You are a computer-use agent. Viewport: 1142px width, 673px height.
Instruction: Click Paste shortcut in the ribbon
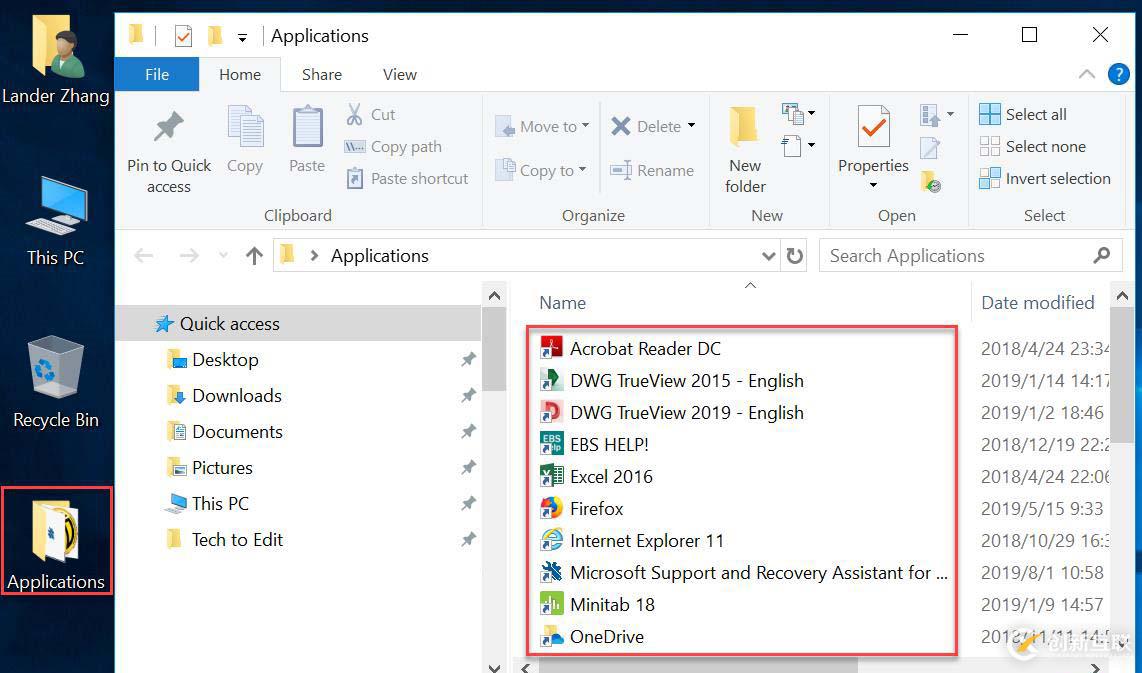(x=407, y=178)
